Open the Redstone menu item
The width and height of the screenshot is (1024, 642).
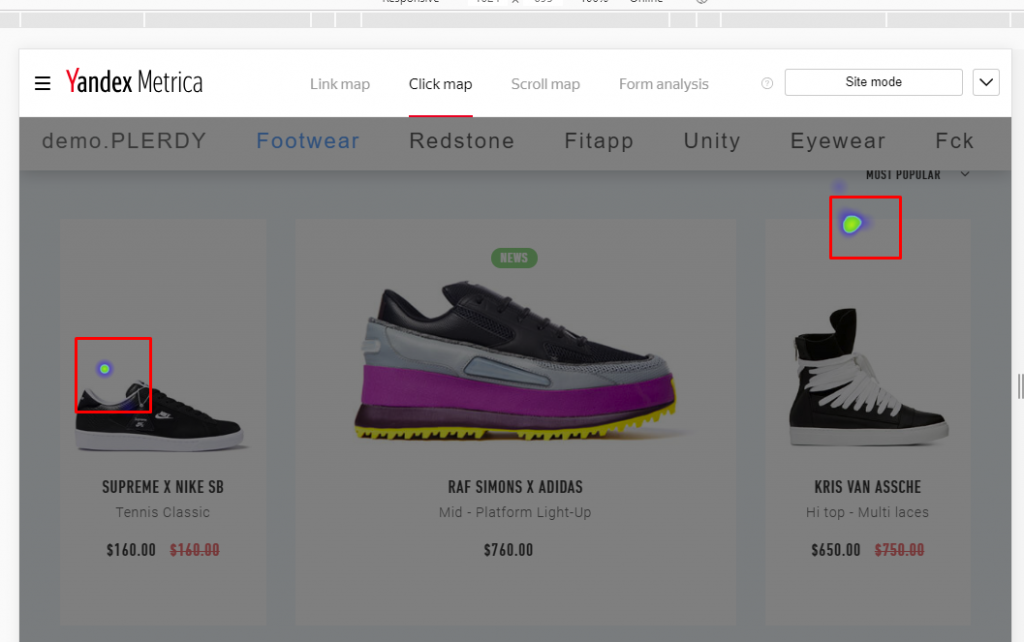(x=462, y=141)
